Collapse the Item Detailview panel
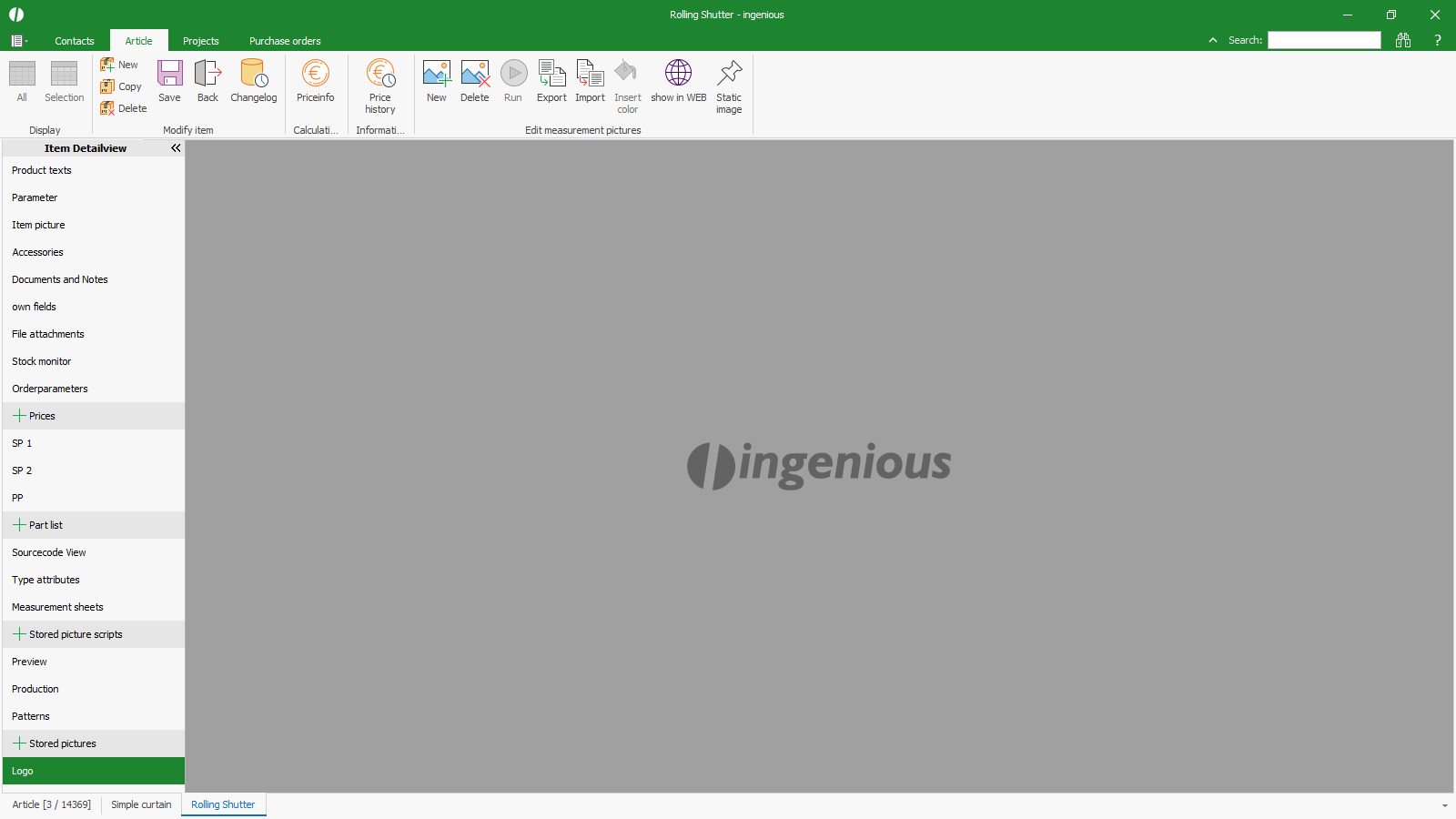The width and height of the screenshot is (1456, 819). (x=176, y=148)
